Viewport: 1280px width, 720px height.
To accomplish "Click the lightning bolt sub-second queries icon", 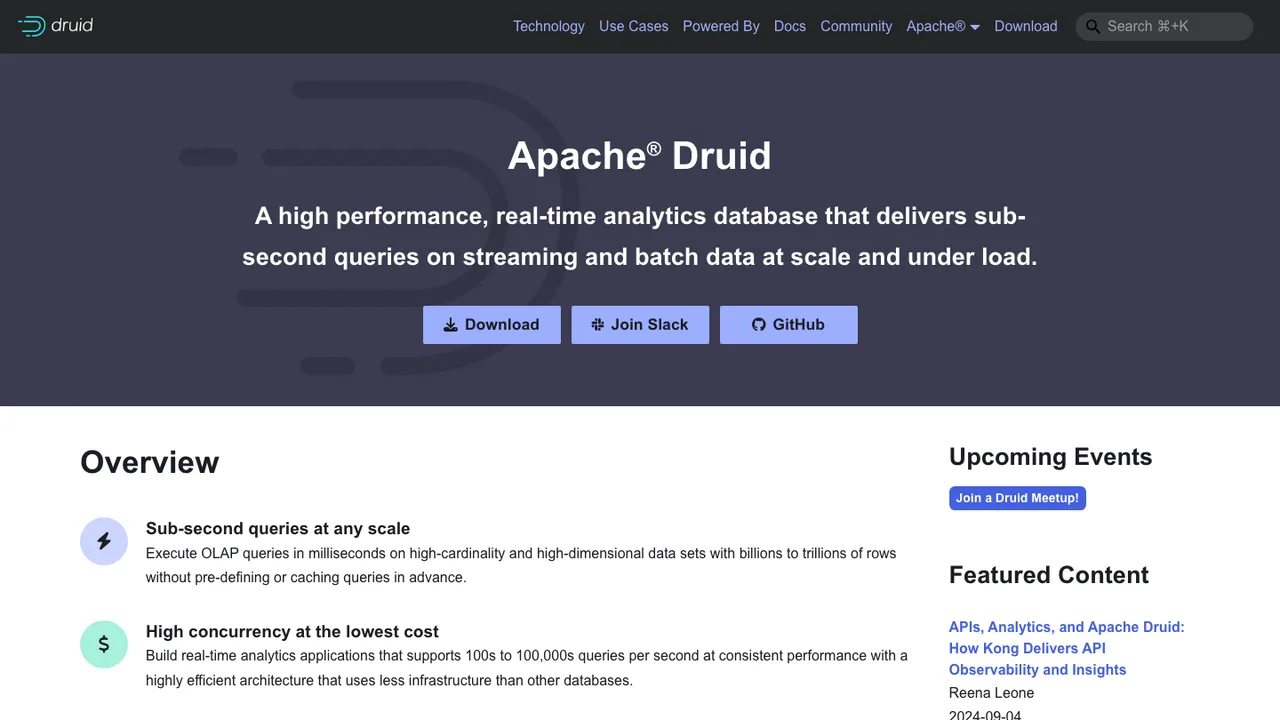I will (x=104, y=541).
